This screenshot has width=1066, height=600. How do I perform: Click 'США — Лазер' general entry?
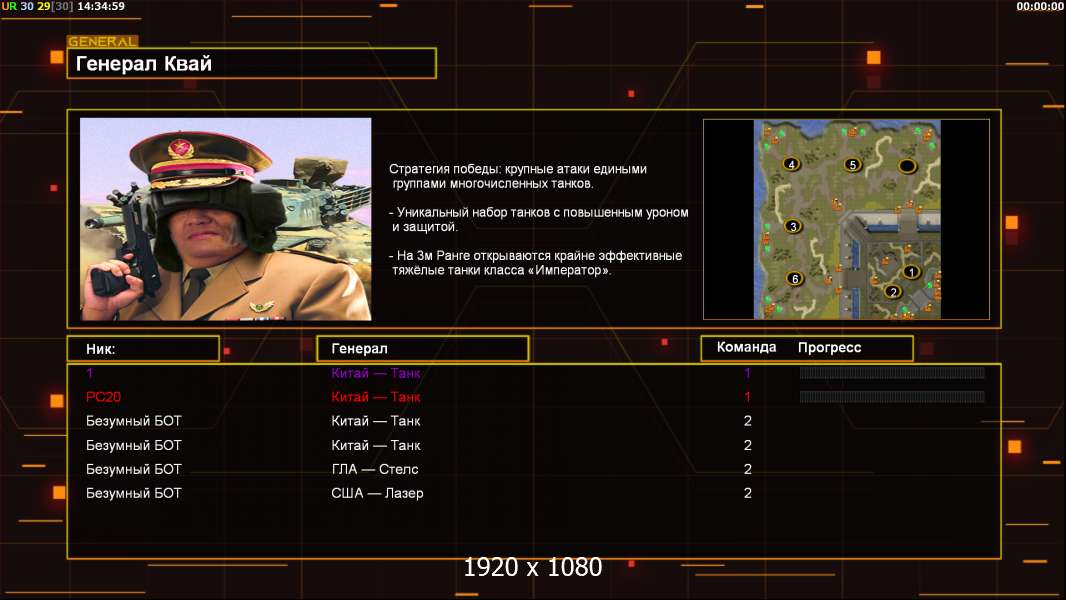coord(377,493)
